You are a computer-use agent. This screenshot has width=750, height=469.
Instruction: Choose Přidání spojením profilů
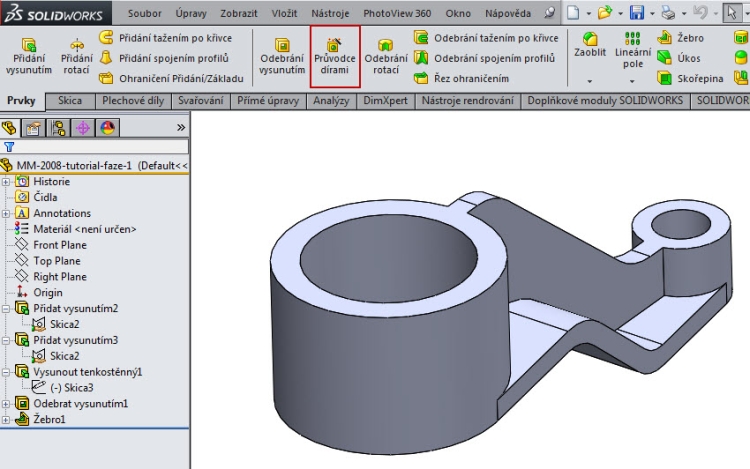click(164, 58)
